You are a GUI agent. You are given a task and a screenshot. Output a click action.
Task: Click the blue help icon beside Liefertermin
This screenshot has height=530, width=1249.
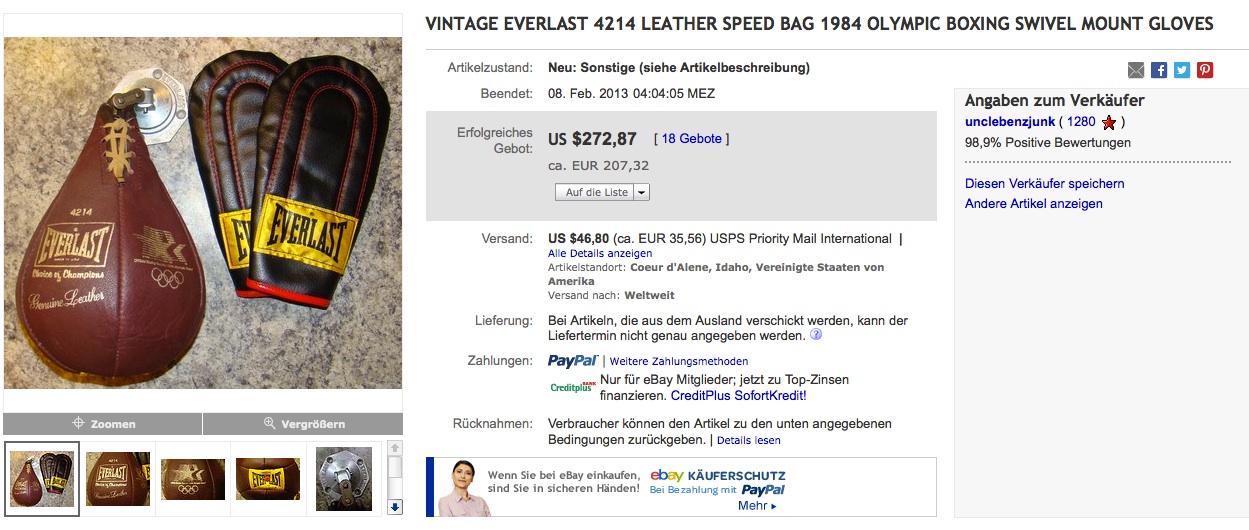click(816, 336)
